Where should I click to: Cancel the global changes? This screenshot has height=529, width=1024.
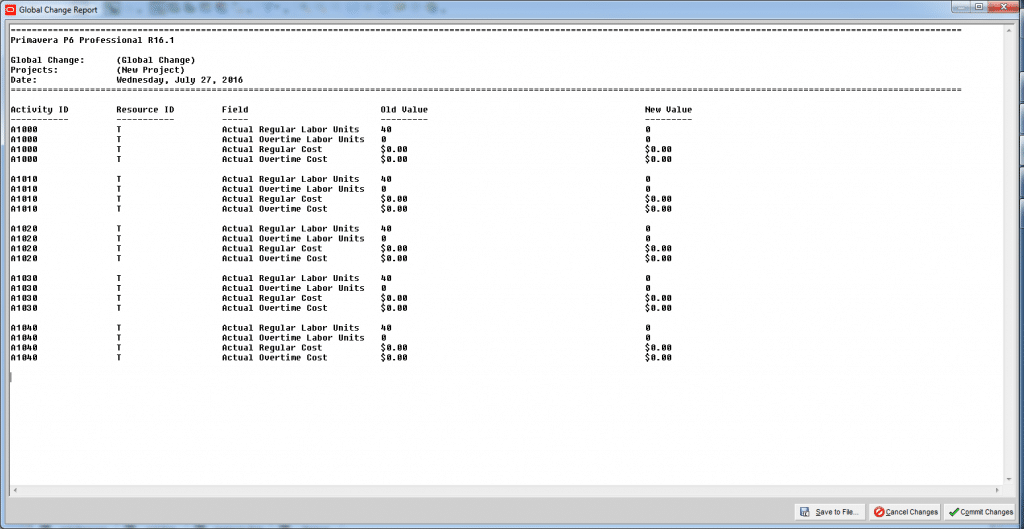click(906, 512)
